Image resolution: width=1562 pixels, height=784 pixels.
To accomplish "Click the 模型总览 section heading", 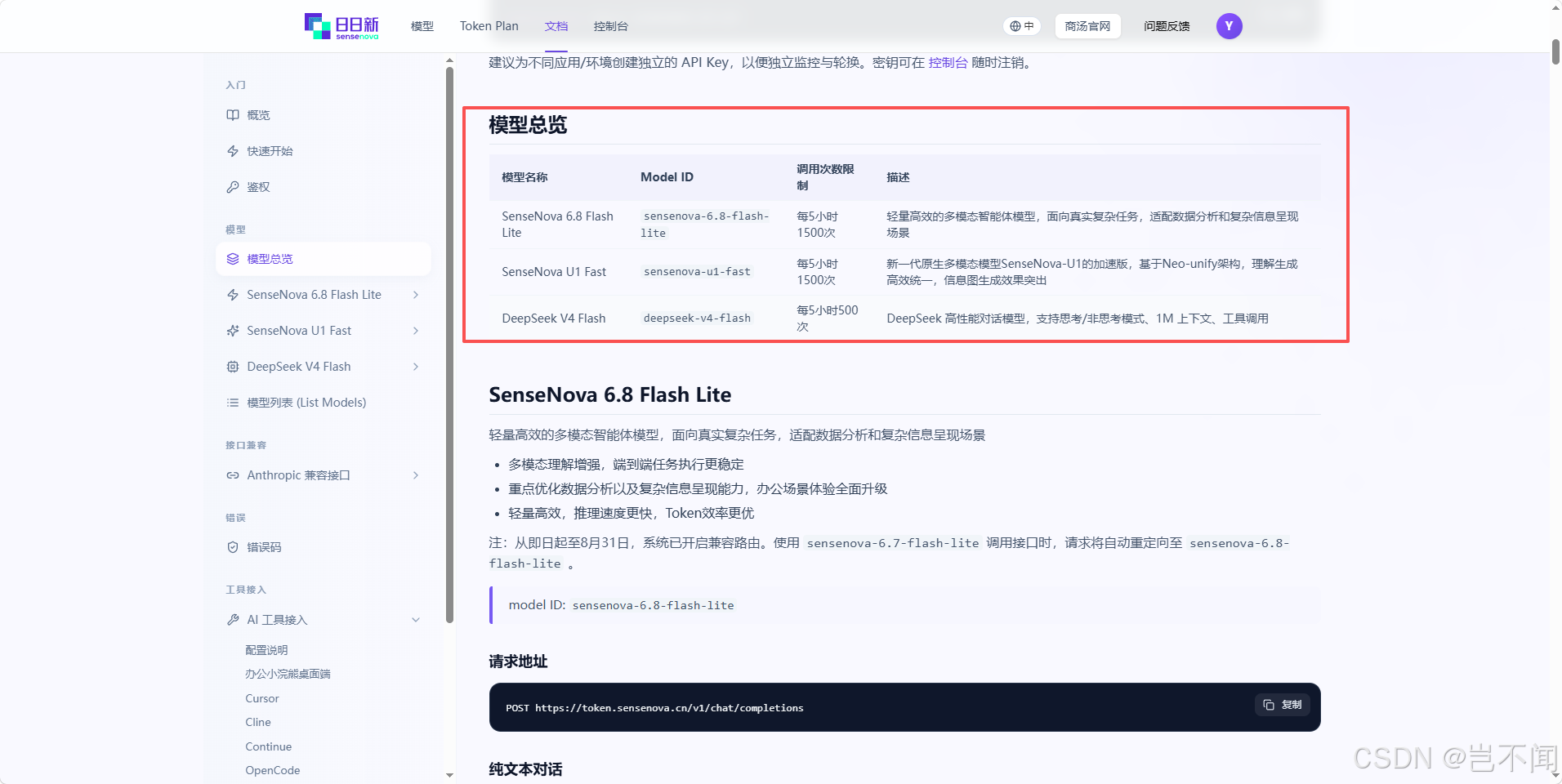I will point(528,125).
